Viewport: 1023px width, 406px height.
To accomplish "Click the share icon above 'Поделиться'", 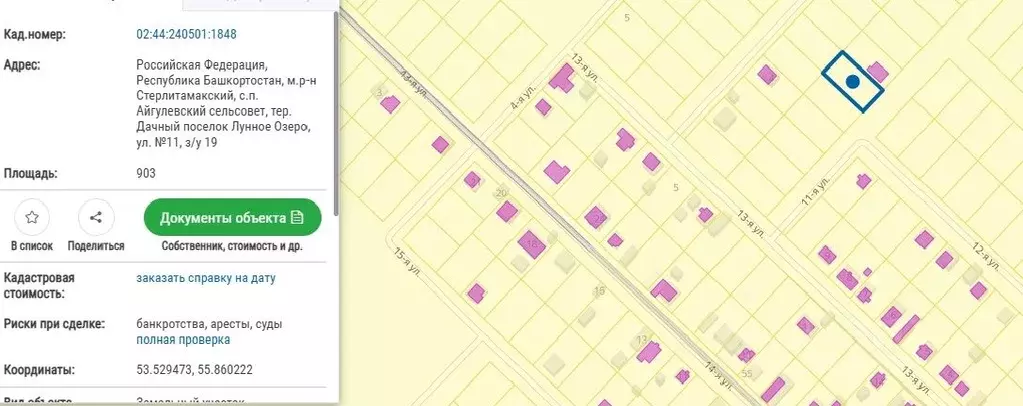I will tap(96, 217).
